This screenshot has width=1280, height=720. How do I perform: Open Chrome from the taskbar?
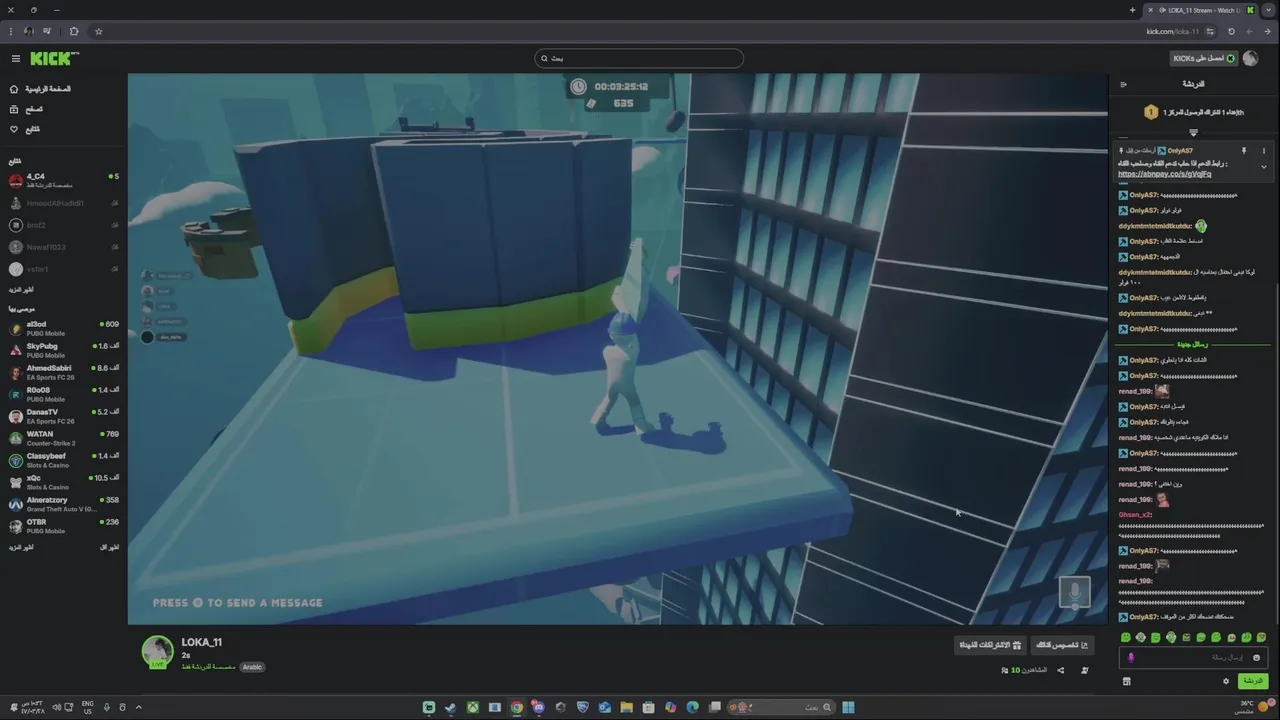[516, 707]
